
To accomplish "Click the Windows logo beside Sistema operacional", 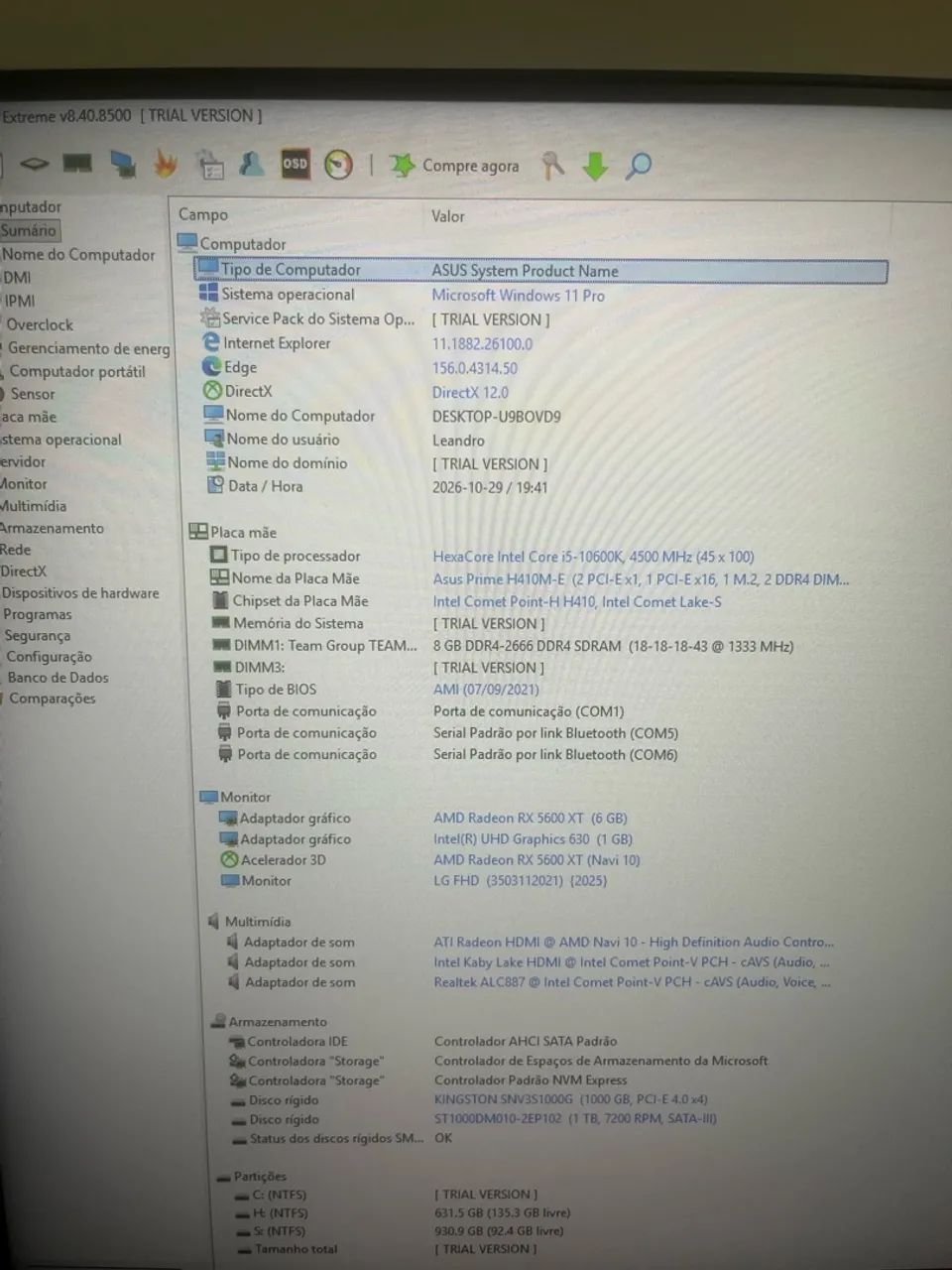I will coord(208,294).
